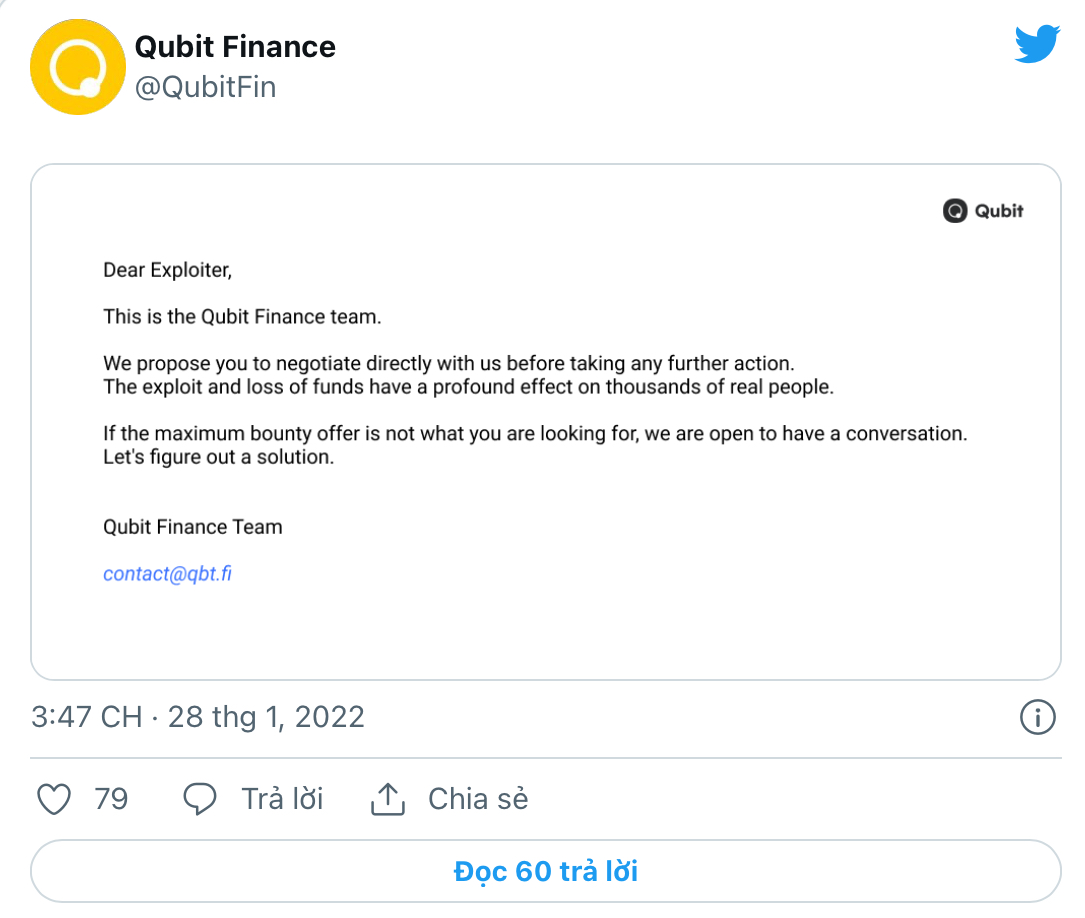
Task: Click the reply speech bubble icon
Action: click(200, 799)
